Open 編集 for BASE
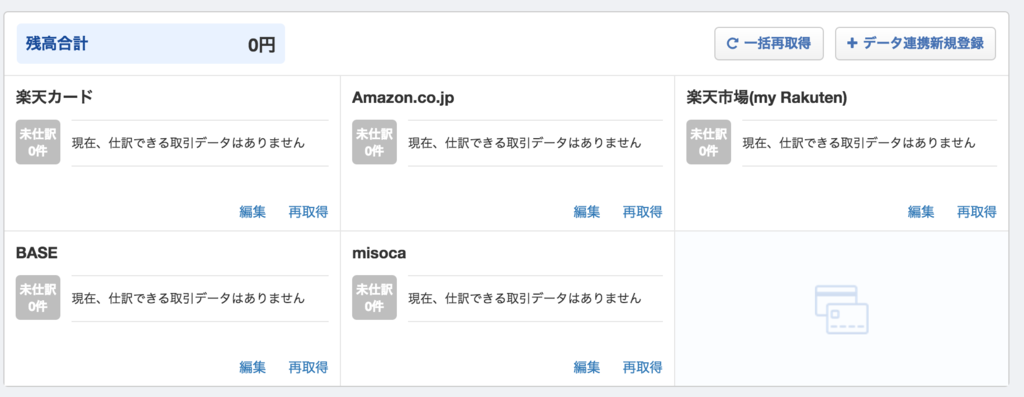1024x397 pixels. 253,367
